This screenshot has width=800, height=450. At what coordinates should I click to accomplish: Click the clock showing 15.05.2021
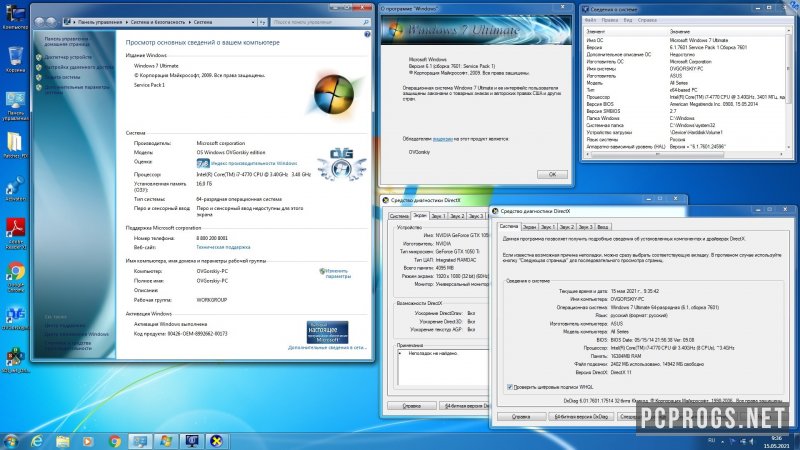point(776,442)
